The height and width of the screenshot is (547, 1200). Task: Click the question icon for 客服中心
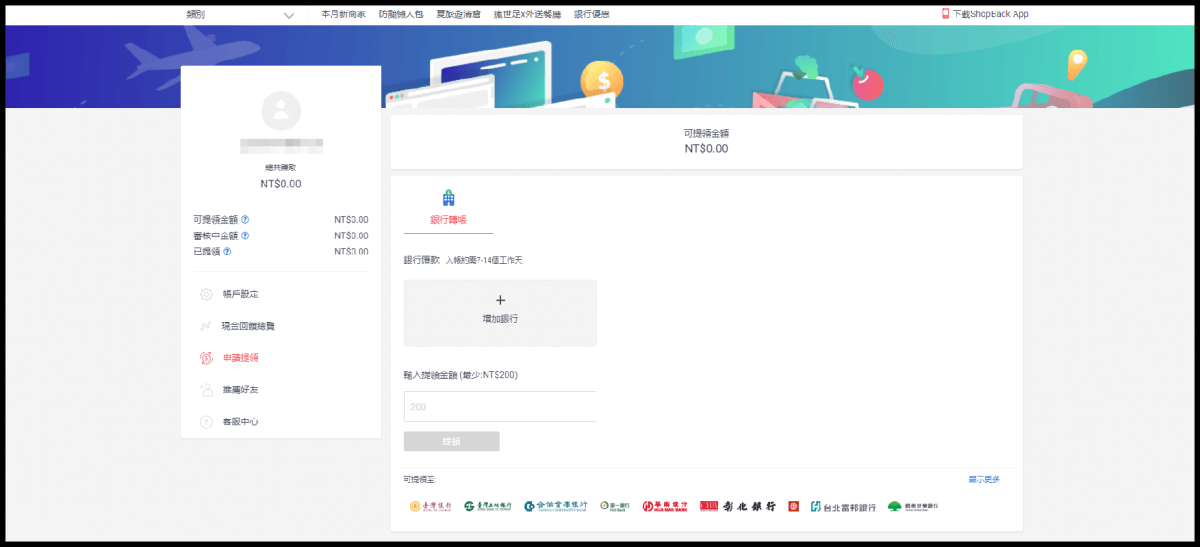(x=206, y=422)
